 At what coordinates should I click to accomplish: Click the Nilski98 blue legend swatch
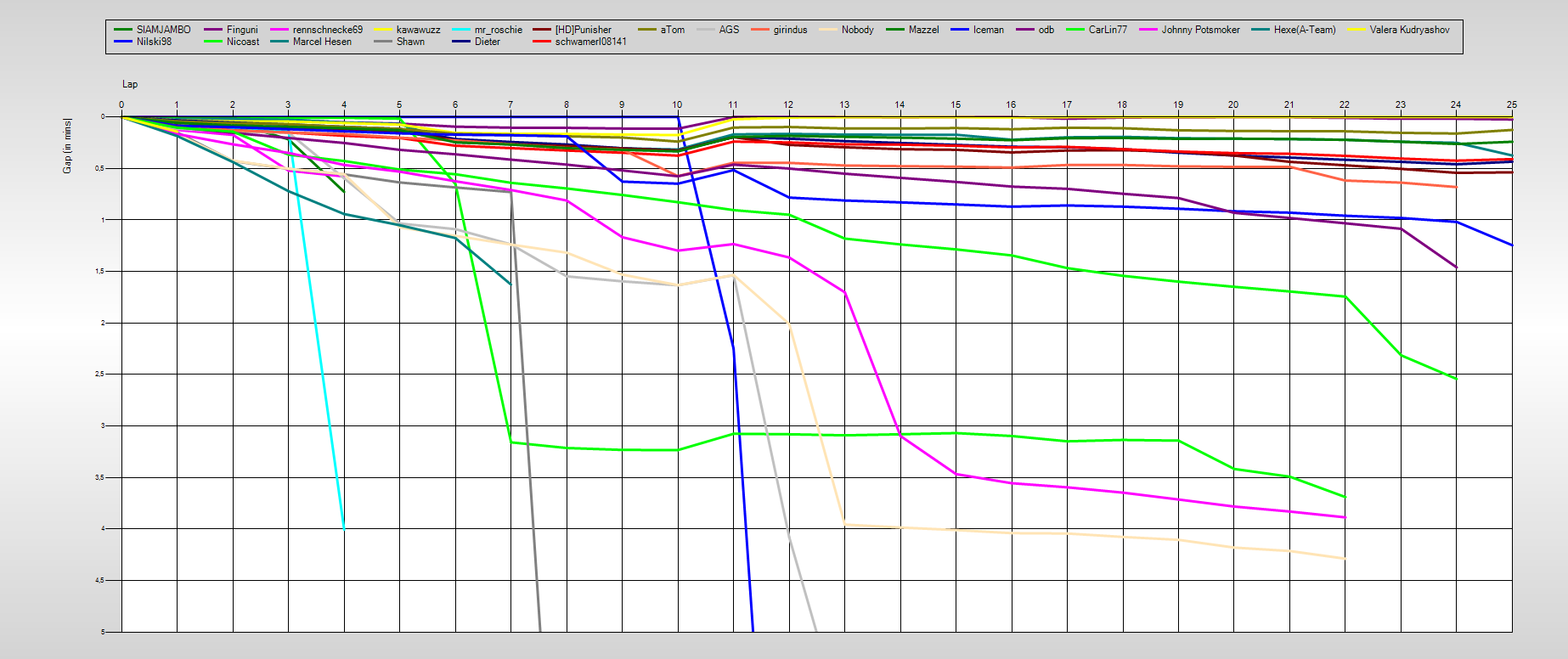tap(123, 42)
